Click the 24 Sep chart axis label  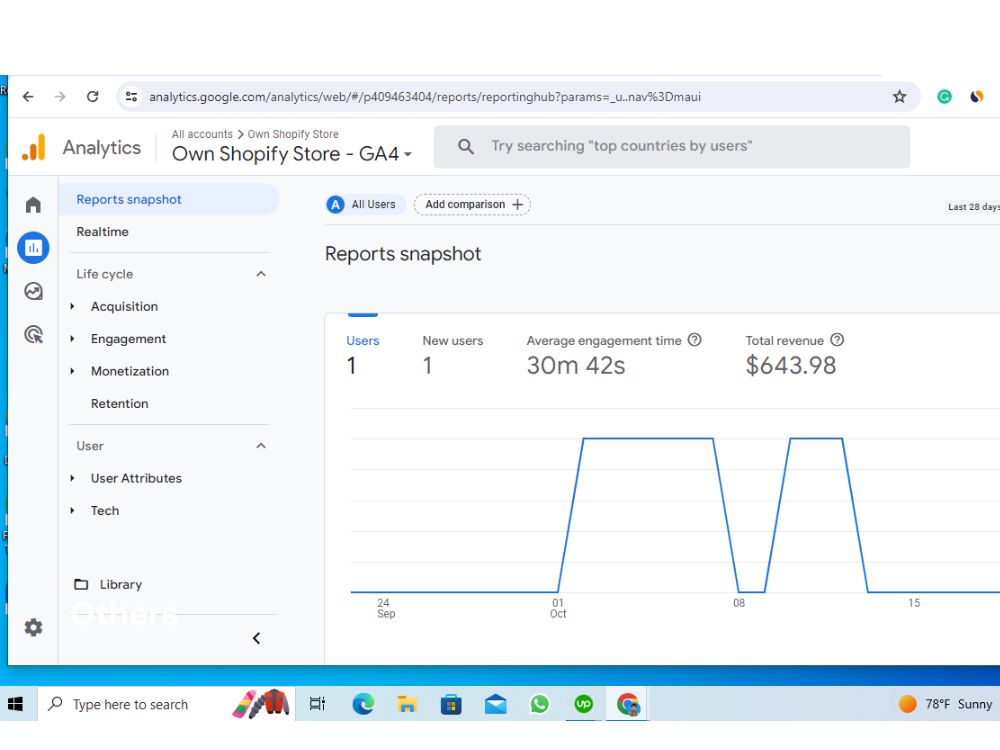(386, 608)
